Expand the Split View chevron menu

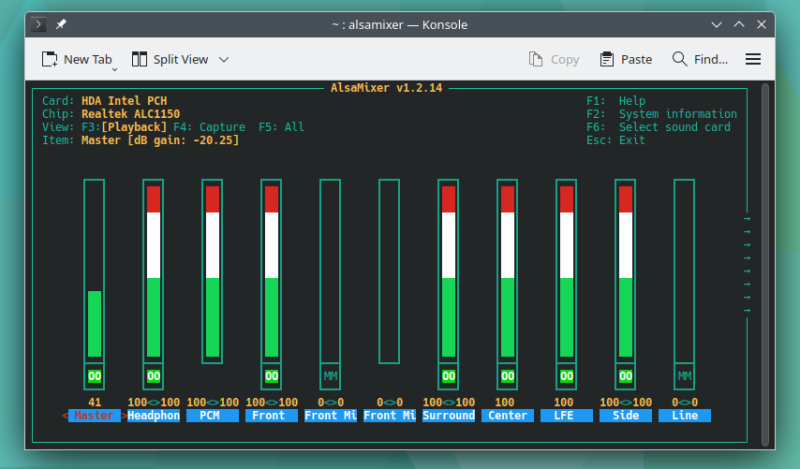[x=223, y=60]
